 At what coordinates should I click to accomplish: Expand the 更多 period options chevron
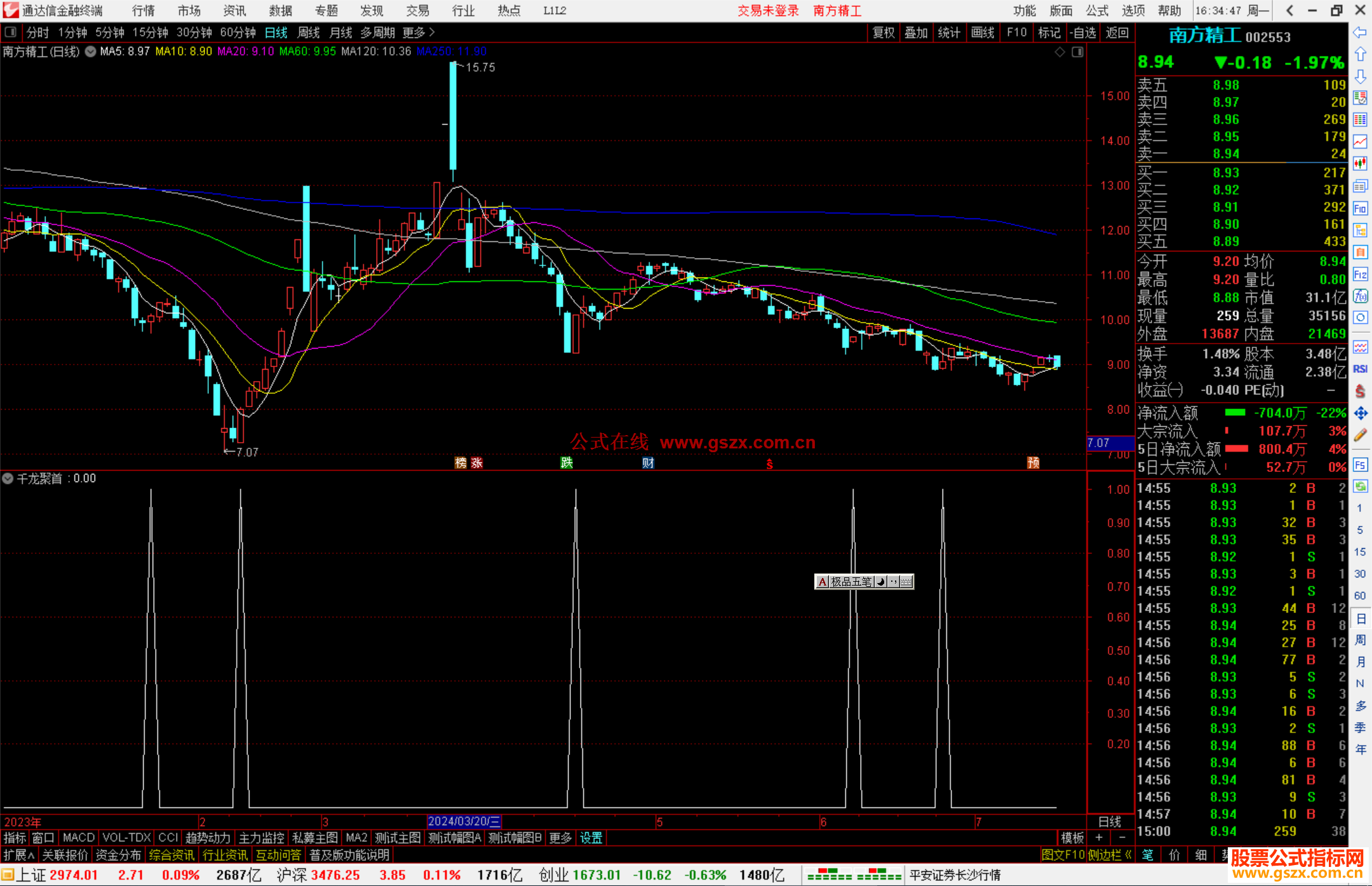click(432, 32)
